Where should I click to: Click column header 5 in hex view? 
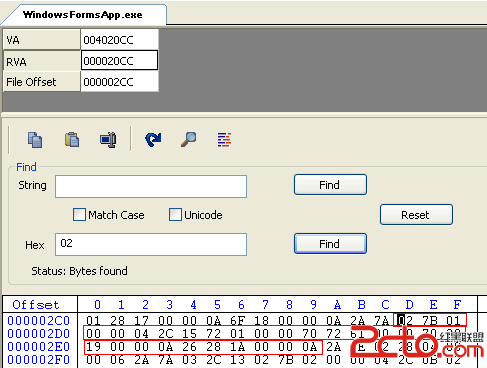pyautogui.click(x=217, y=305)
